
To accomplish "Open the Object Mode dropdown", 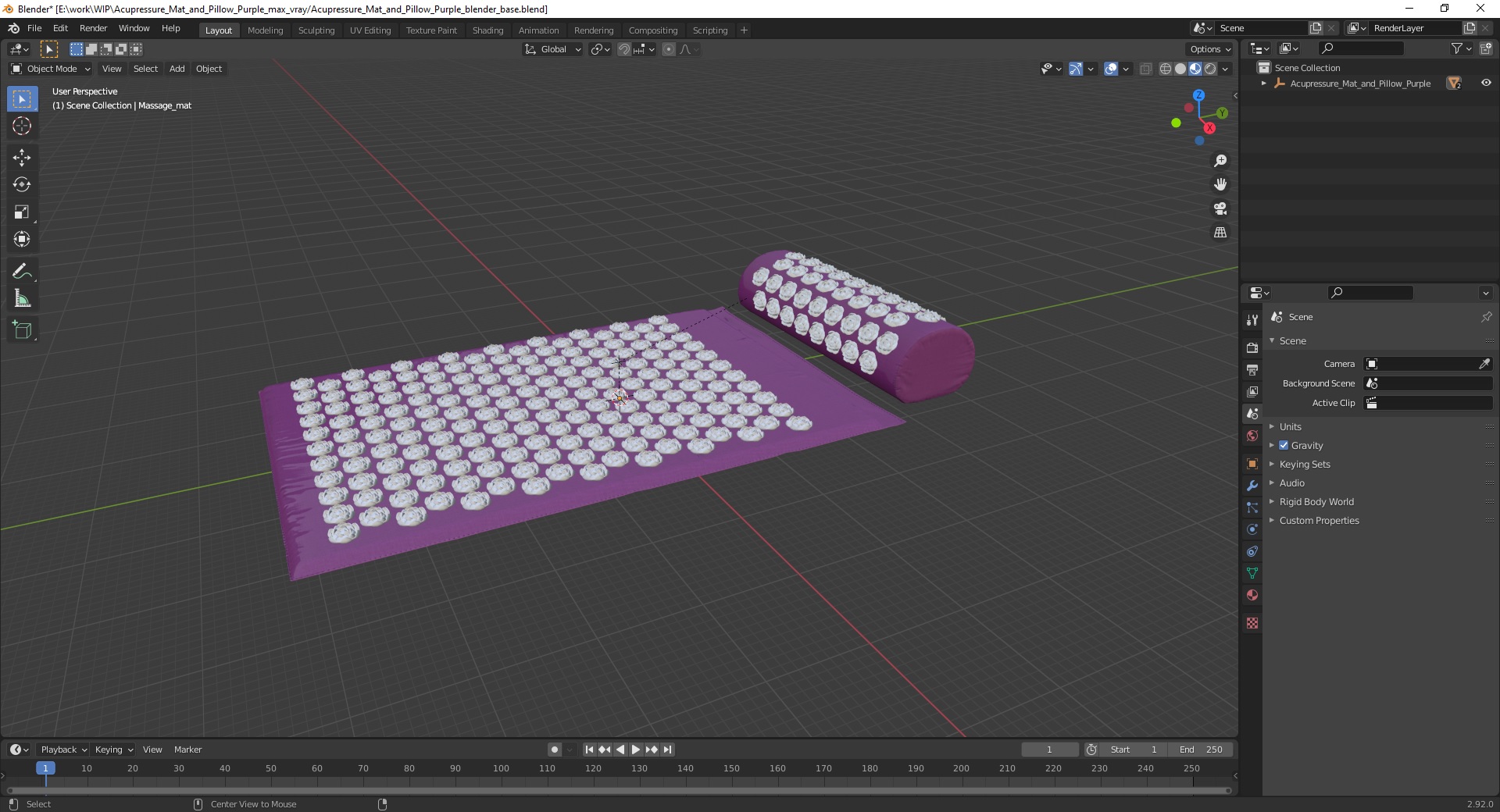I will click(51, 69).
